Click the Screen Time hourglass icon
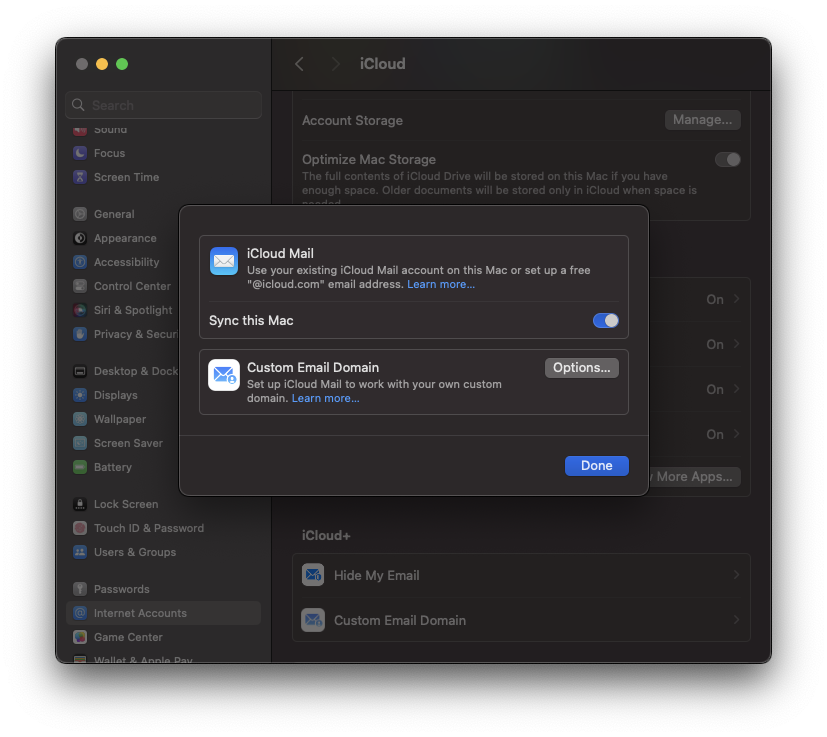 coord(80,177)
